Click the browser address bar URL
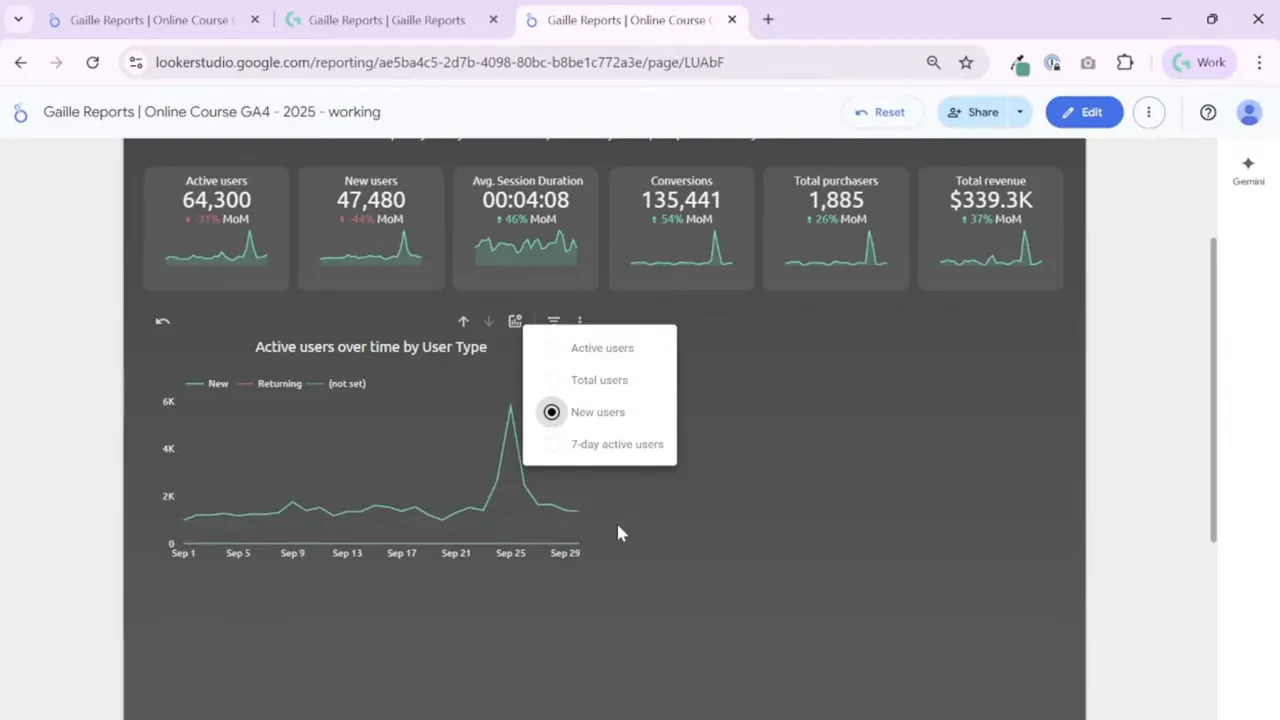This screenshot has height=720, width=1280. [440, 62]
